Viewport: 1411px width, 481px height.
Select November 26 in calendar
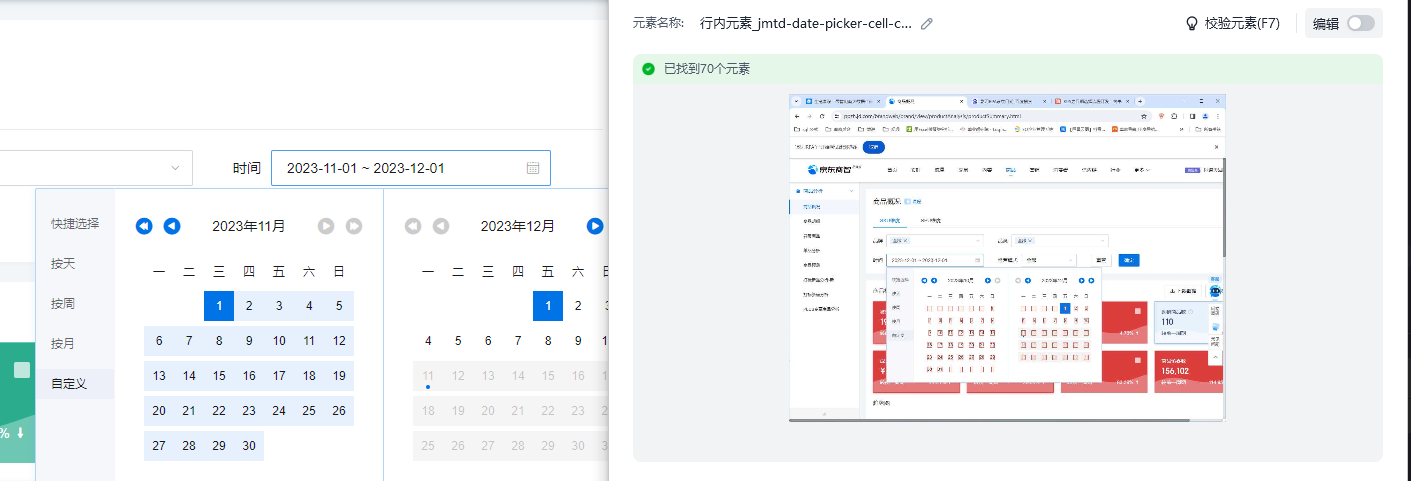pyautogui.click(x=339, y=411)
